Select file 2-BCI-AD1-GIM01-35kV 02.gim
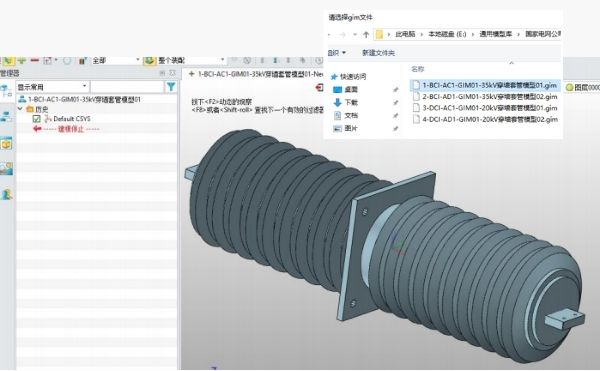This screenshot has width=600, height=371. pos(485,97)
